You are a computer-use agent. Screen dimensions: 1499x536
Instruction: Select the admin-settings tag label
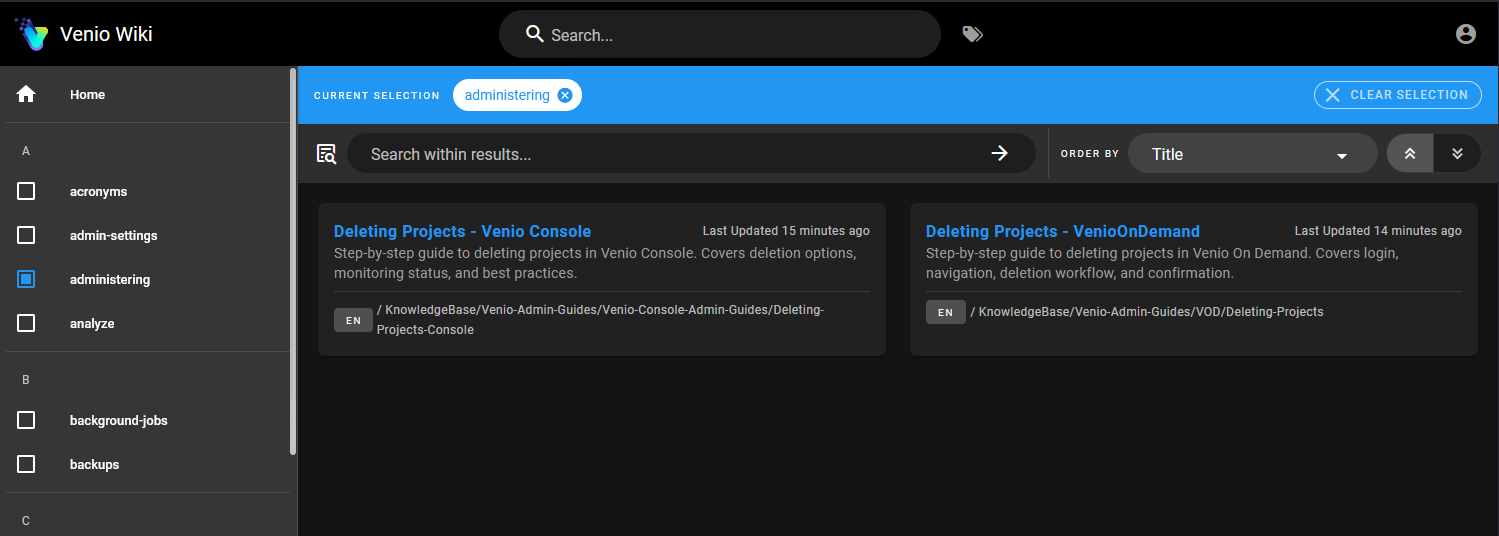(113, 235)
